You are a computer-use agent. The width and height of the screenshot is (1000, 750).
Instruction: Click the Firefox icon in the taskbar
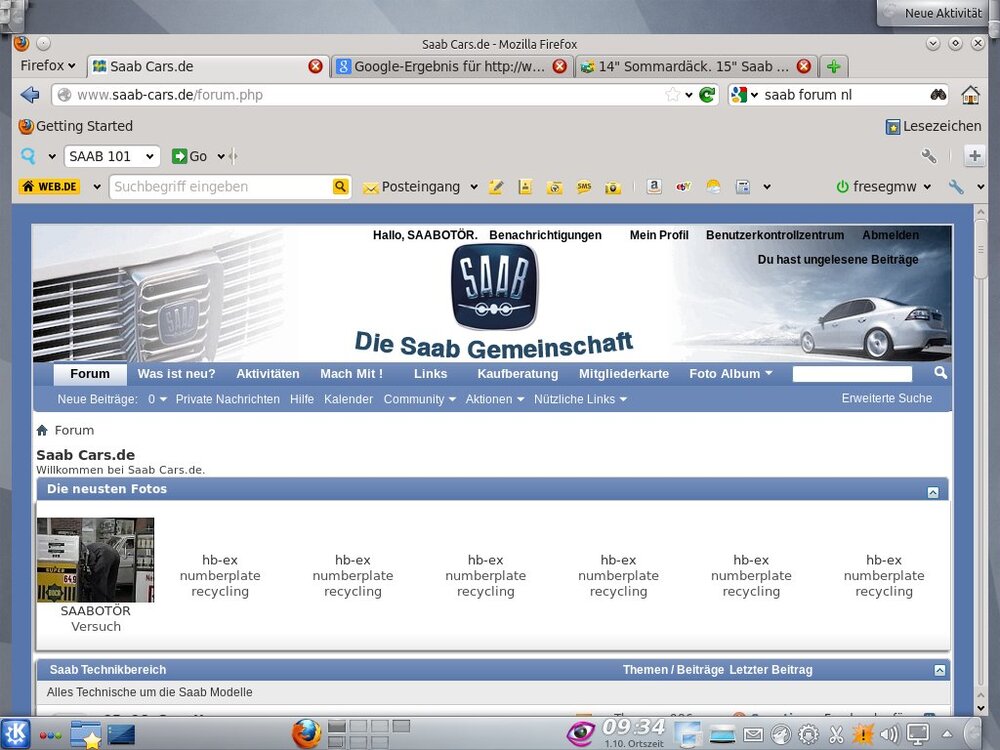[306, 733]
